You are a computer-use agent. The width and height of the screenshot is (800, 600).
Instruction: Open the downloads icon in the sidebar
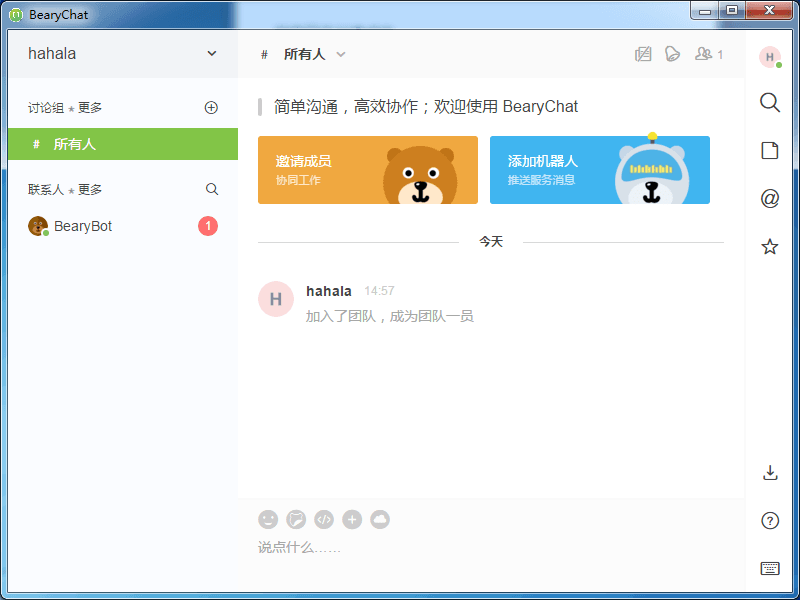point(770,473)
